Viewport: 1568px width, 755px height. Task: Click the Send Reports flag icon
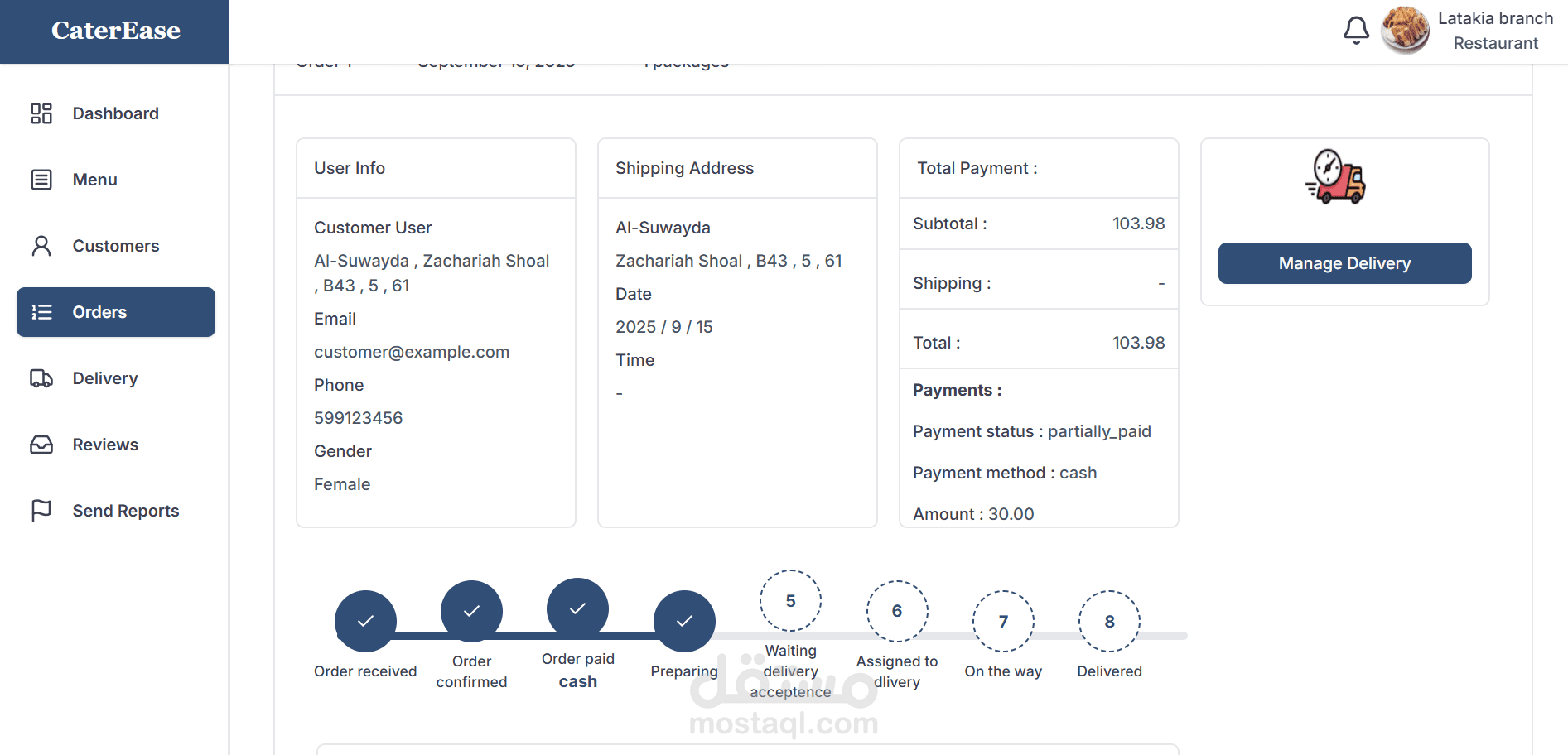41,511
